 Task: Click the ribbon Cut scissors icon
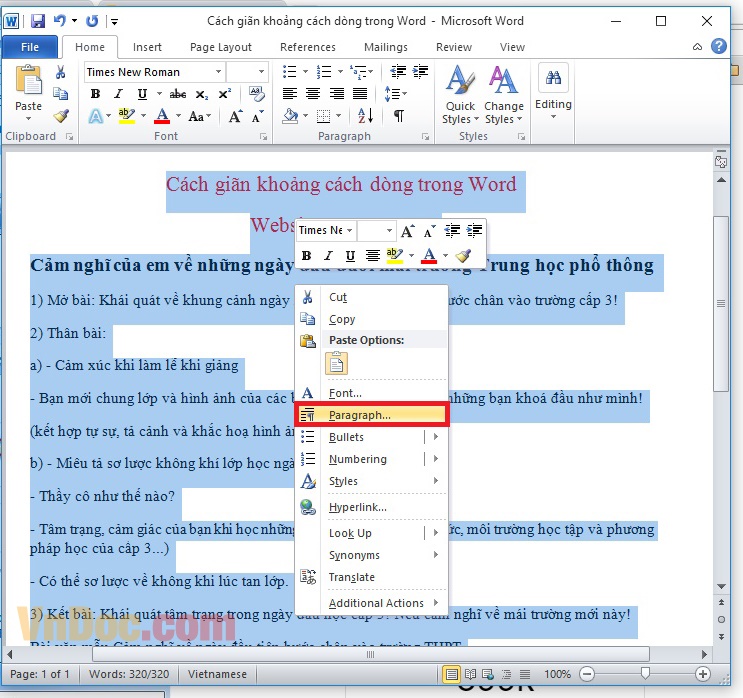[x=60, y=72]
